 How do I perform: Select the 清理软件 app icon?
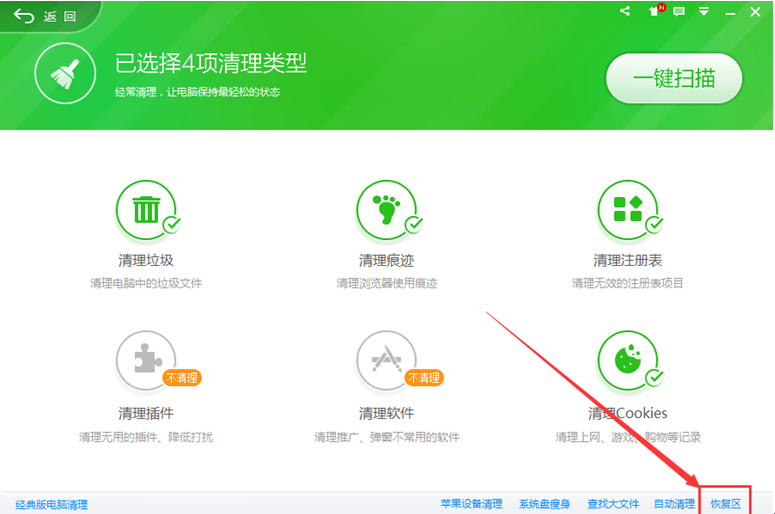tap(387, 360)
